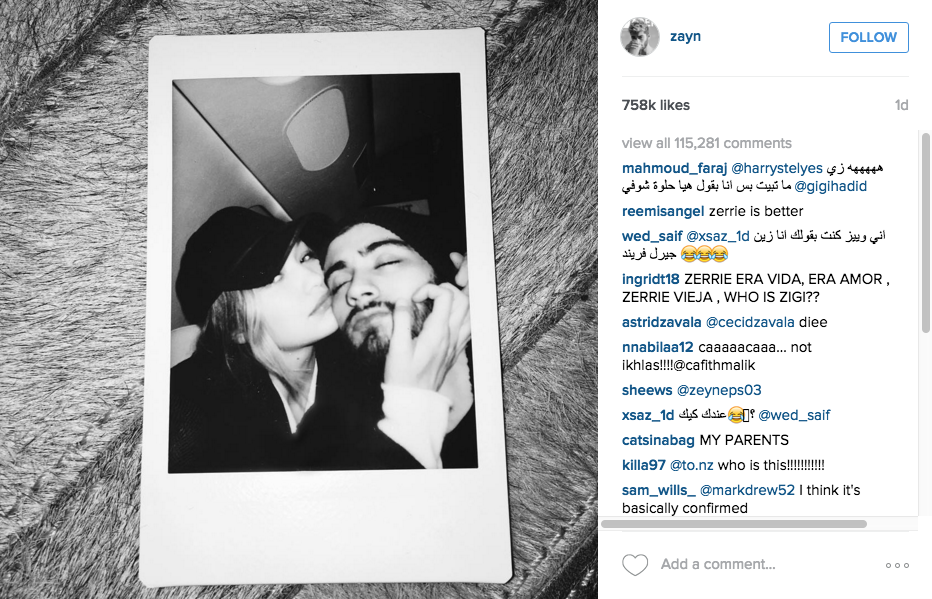Click the Add a comment field
Image resolution: width=932 pixels, height=599 pixels.
pos(718,564)
